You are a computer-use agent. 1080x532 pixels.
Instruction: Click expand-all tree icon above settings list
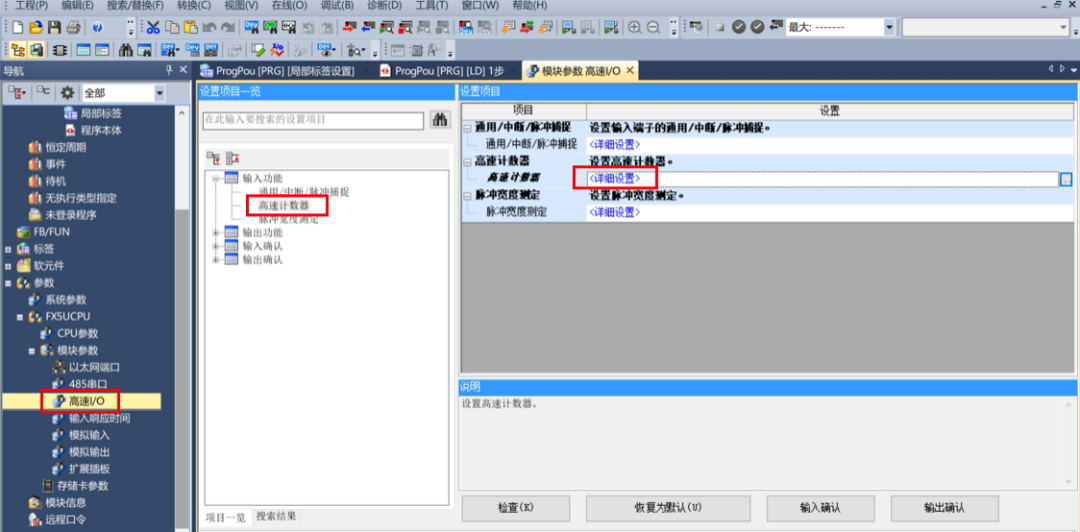click(x=213, y=157)
